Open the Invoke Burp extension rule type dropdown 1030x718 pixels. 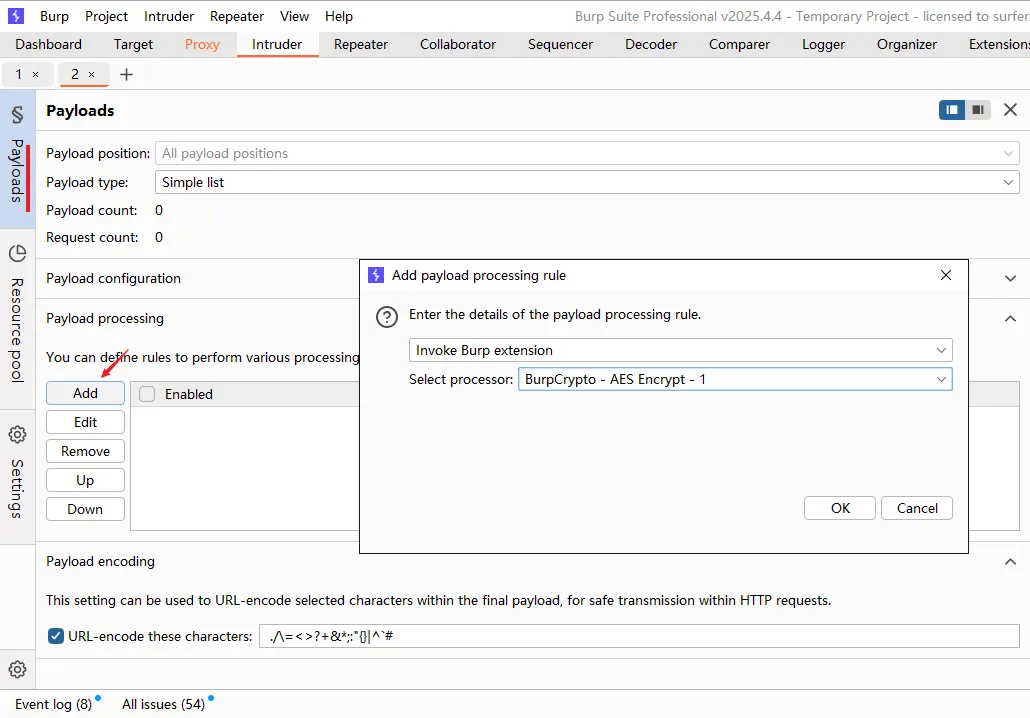coord(680,350)
